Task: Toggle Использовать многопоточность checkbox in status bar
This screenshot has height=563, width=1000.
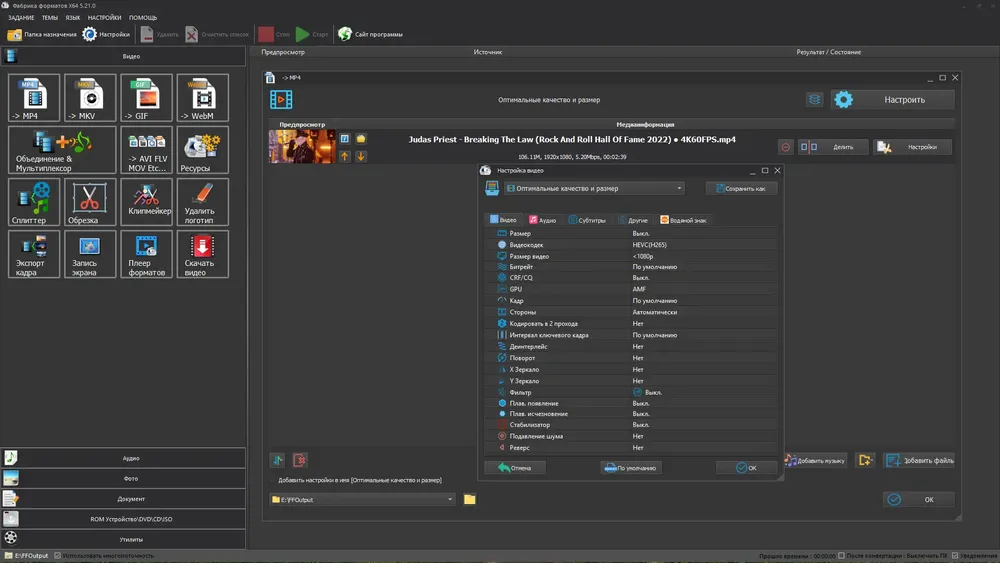Action: [57, 555]
